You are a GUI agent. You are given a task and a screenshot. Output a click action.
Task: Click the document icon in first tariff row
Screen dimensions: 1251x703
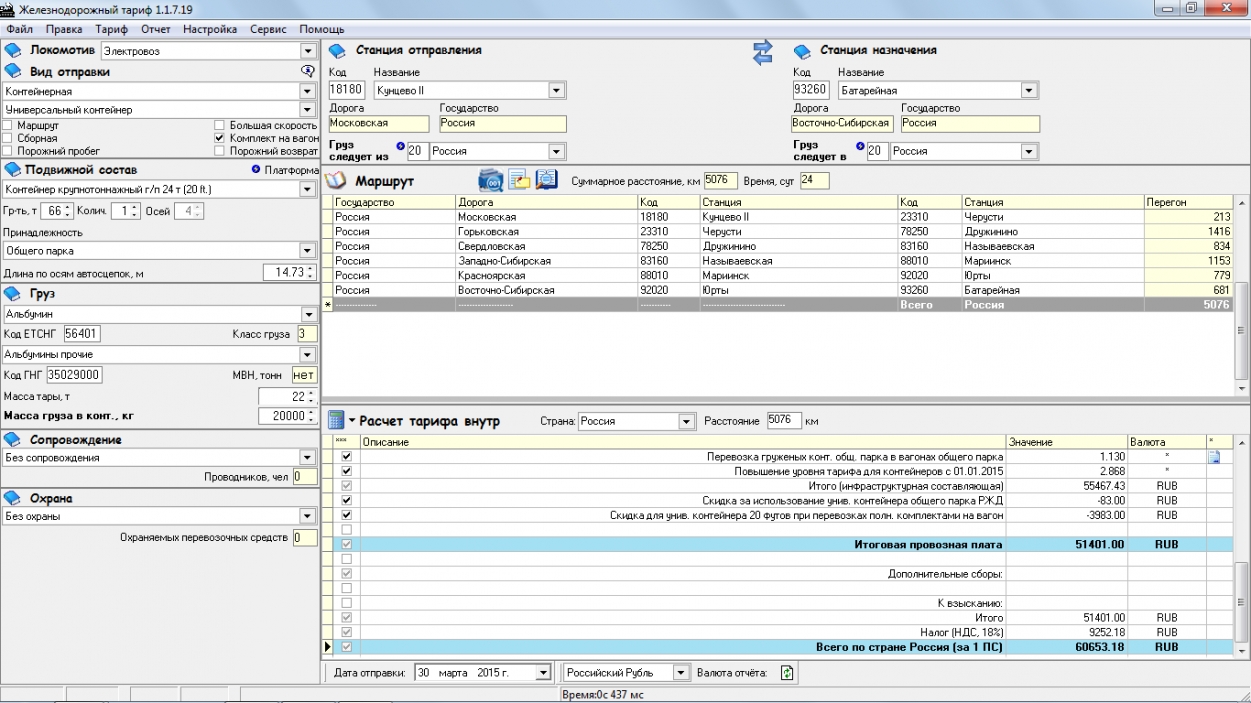pyautogui.click(x=1214, y=457)
